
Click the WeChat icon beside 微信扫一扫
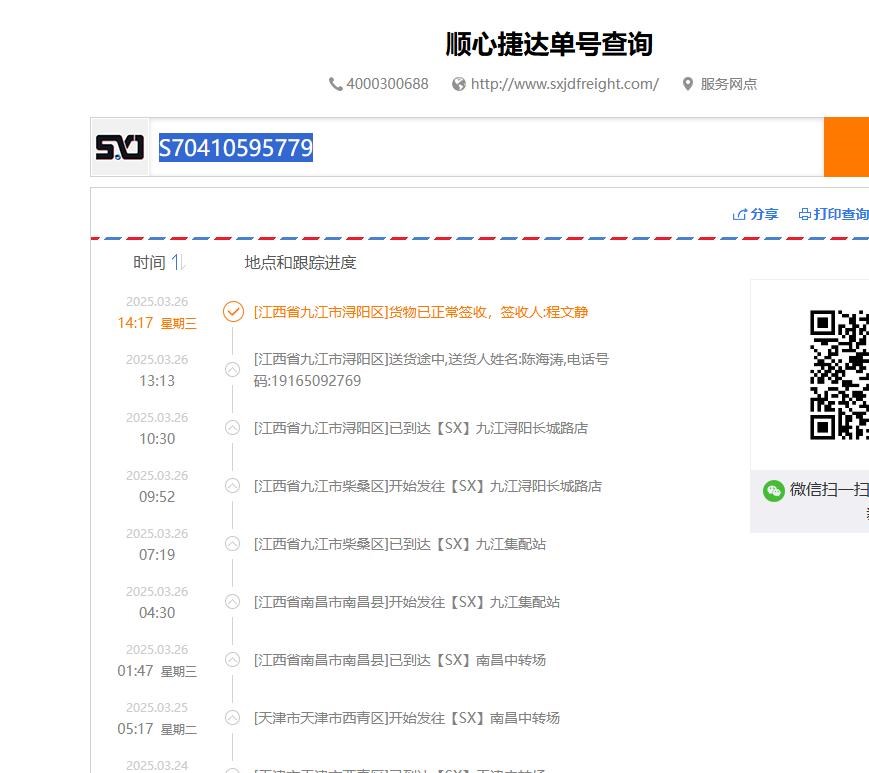tap(774, 490)
